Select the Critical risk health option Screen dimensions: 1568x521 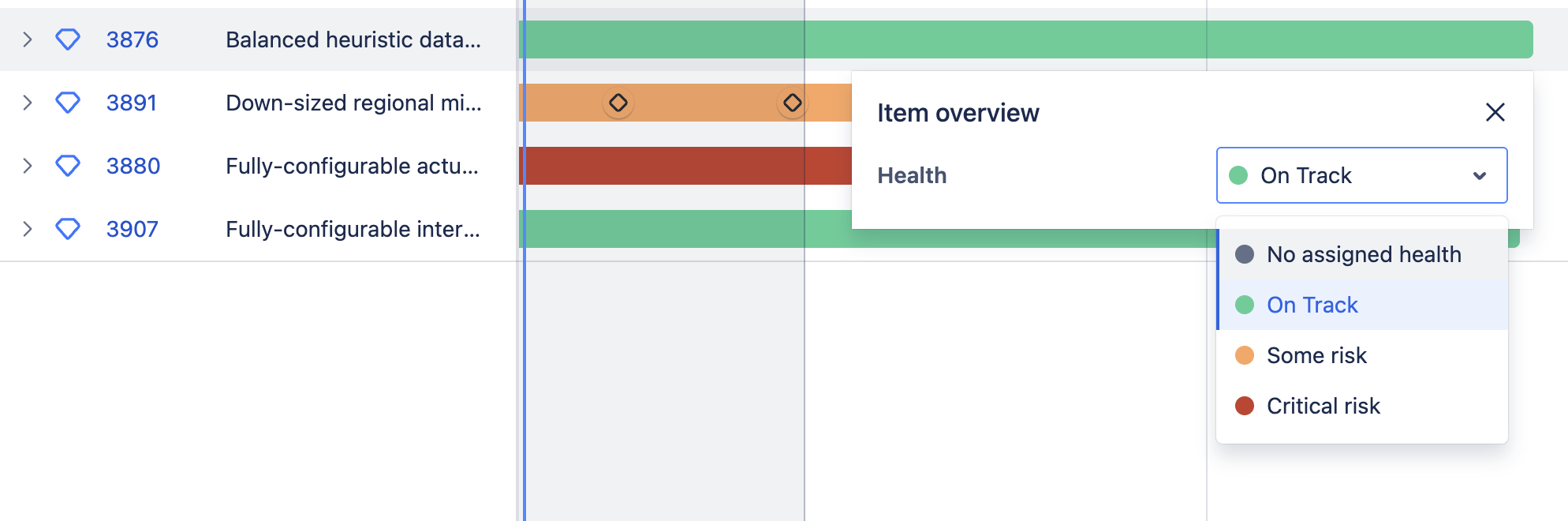coord(1323,406)
